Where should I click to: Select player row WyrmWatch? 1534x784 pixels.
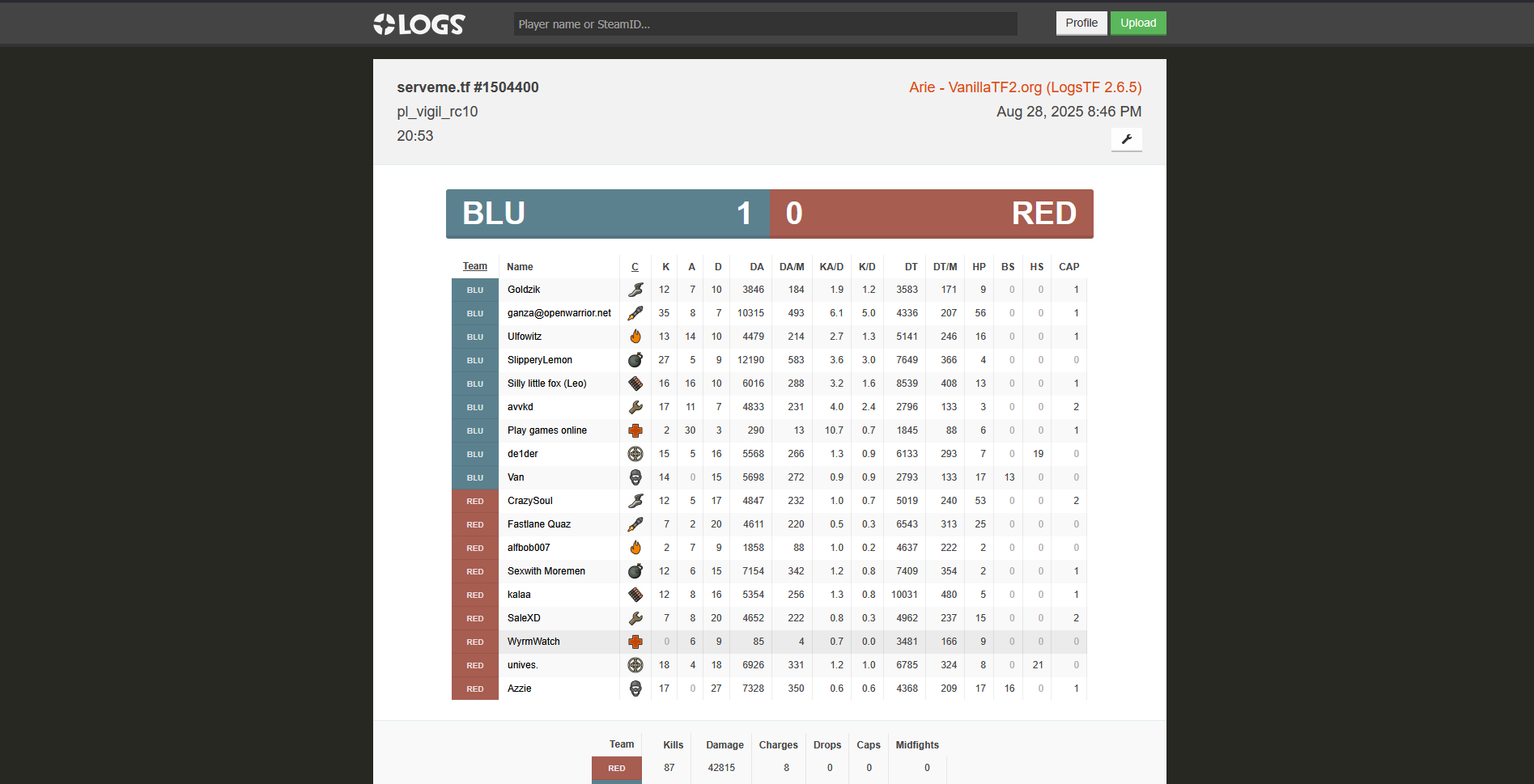[x=533, y=642]
